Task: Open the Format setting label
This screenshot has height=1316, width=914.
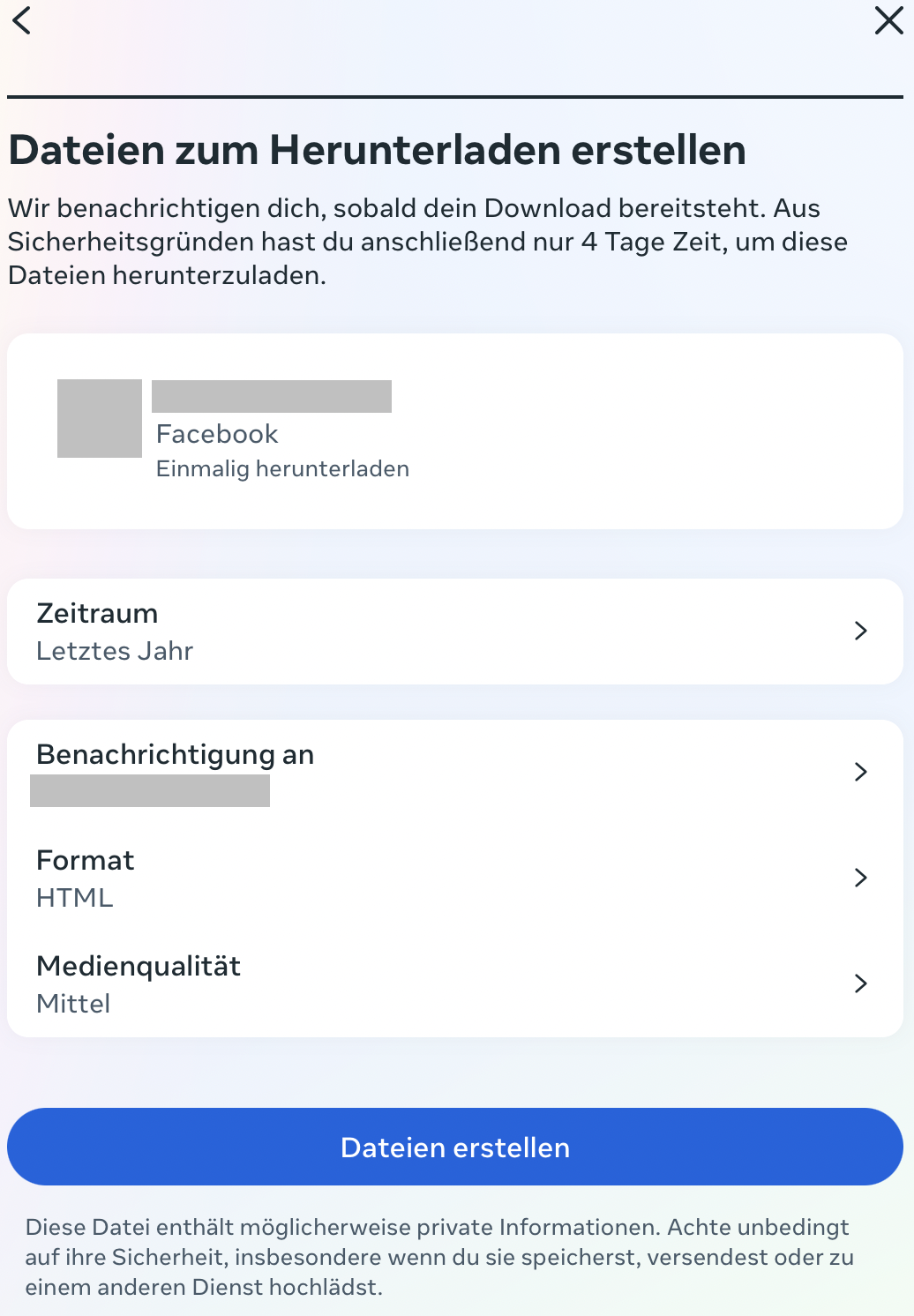Action: click(86, 860)
